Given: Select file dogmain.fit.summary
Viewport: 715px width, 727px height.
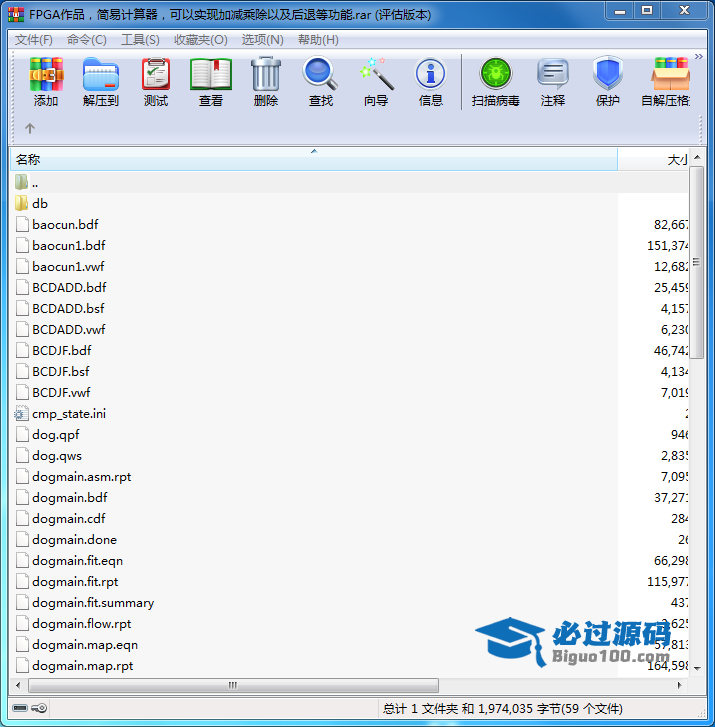Looking at the screenshot, I should [93, 603].
